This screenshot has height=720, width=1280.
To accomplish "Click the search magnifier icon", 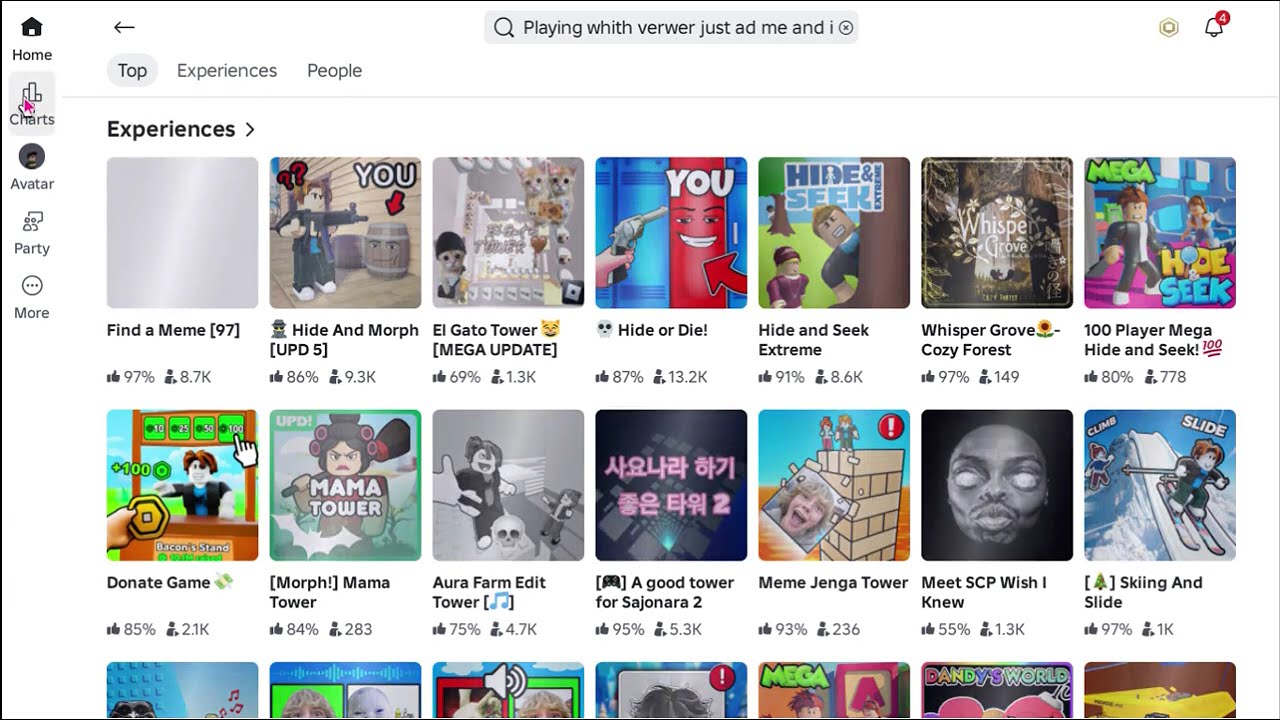I will (504, 28).
